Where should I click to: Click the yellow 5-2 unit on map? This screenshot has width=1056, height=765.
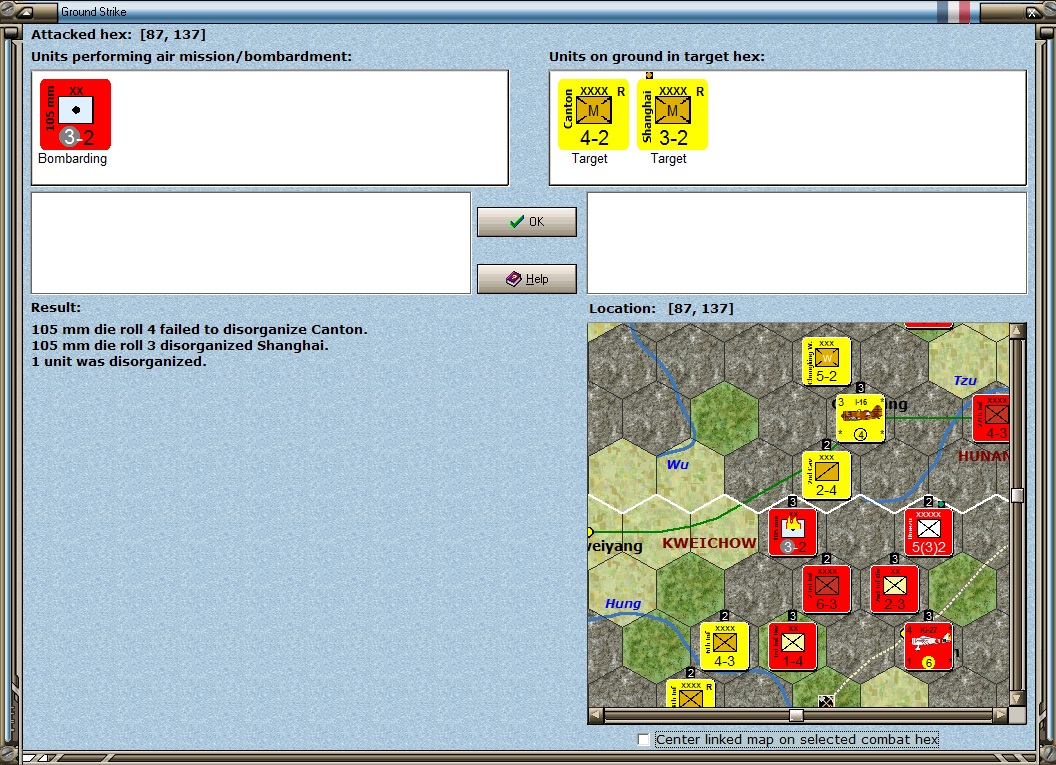[826, 362]
